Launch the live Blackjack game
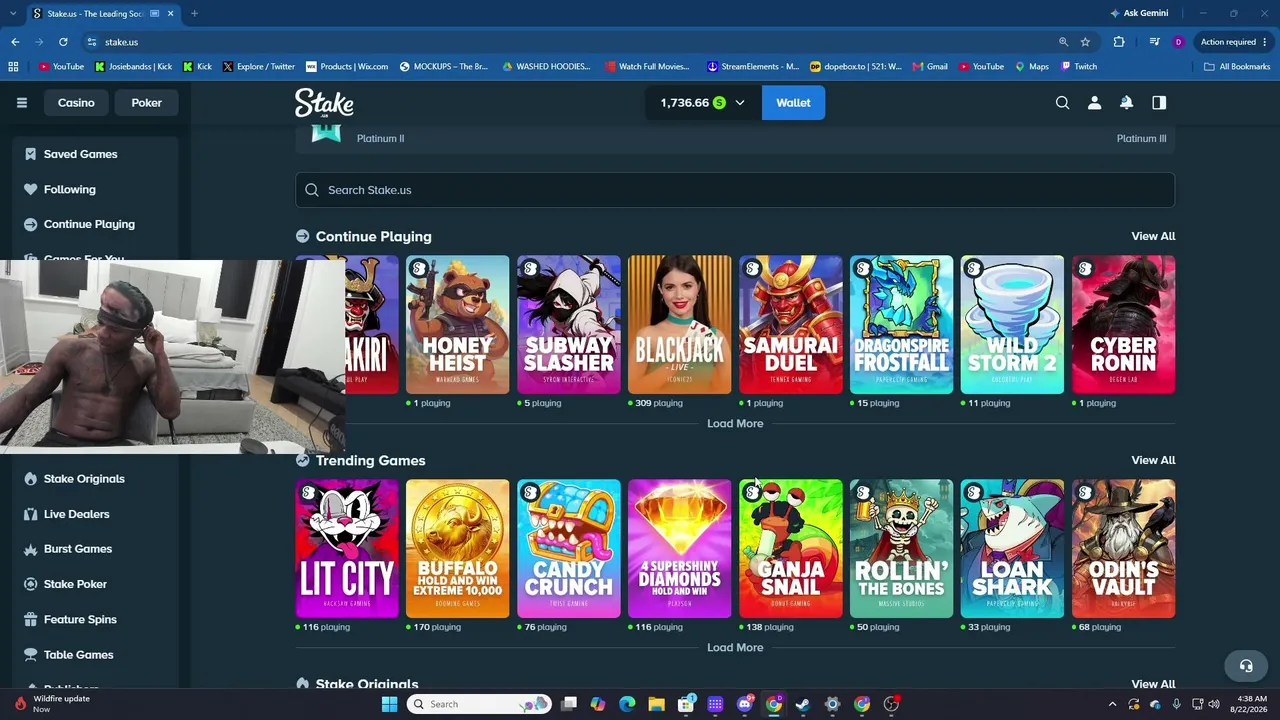Image resolution: width=1280 pixels, height=720 pixels. tap(679, 324)
